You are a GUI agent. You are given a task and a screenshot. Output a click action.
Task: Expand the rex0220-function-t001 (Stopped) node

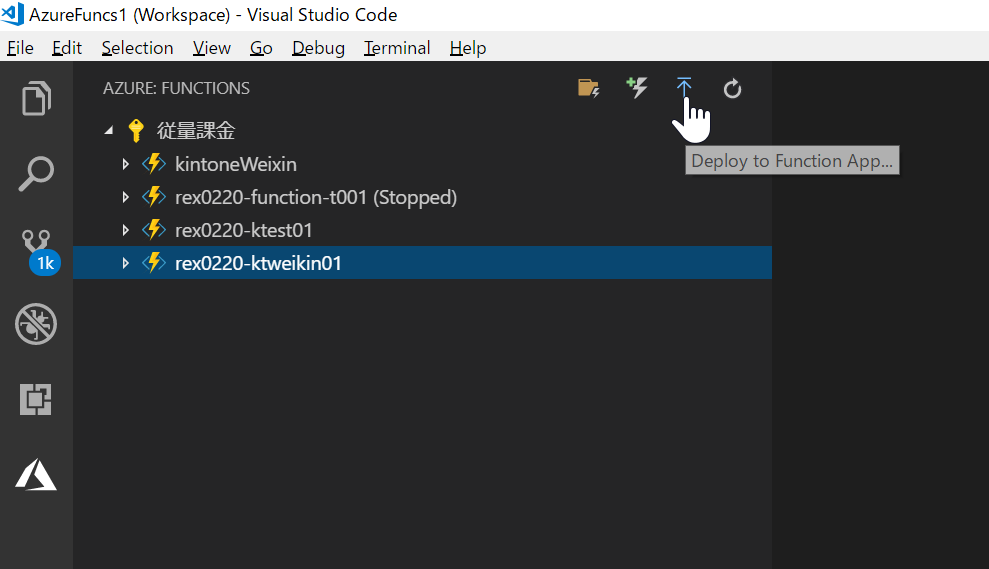pyautogui.click(x=126, y=197)
